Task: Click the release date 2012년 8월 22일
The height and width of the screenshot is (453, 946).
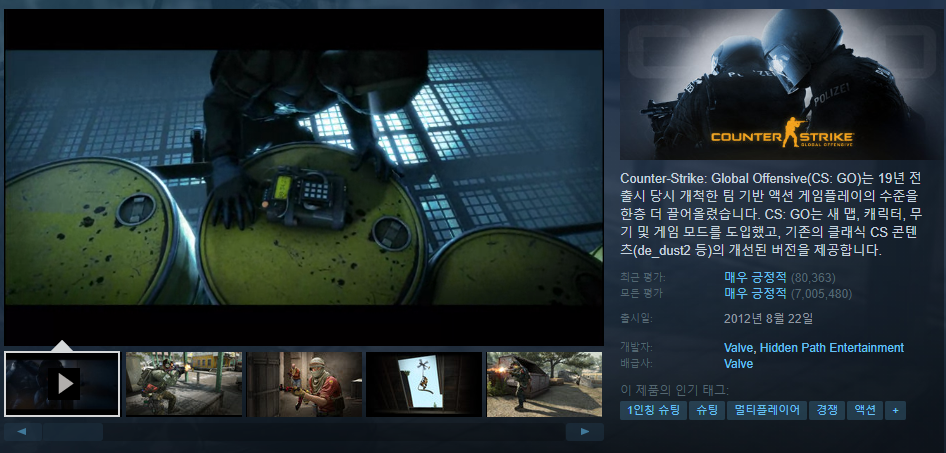Action: click(x=768, y=318)
